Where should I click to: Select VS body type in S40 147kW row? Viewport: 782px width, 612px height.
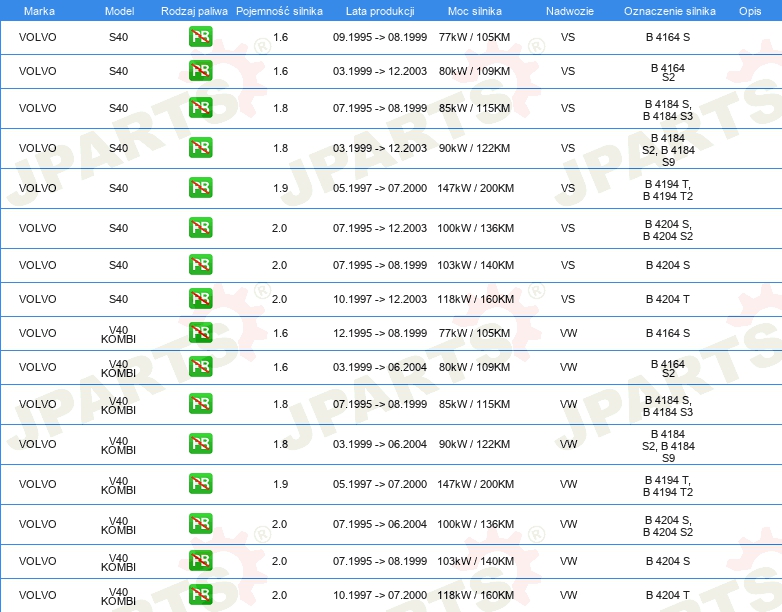click(568, 188)
